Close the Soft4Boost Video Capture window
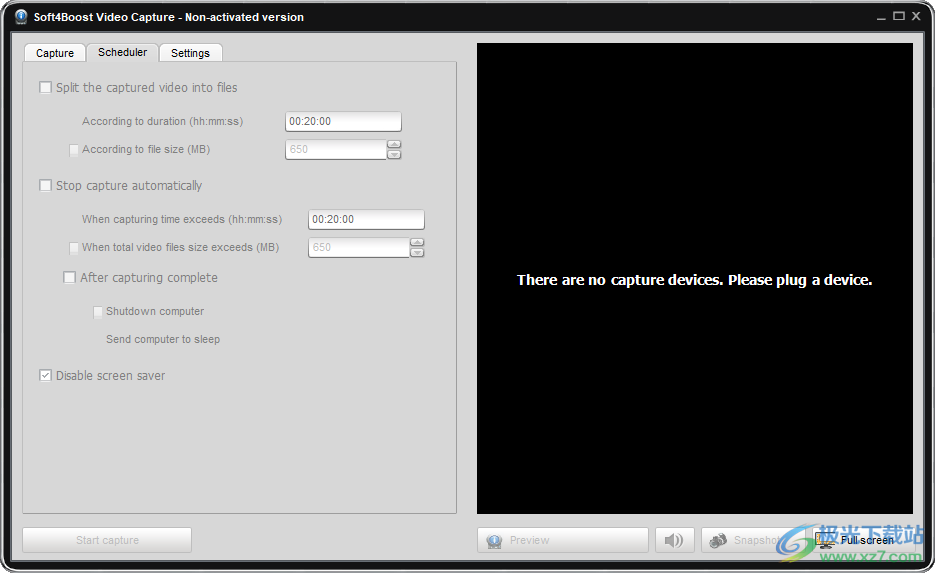The image size is (935, 573). tap(917, 16)
